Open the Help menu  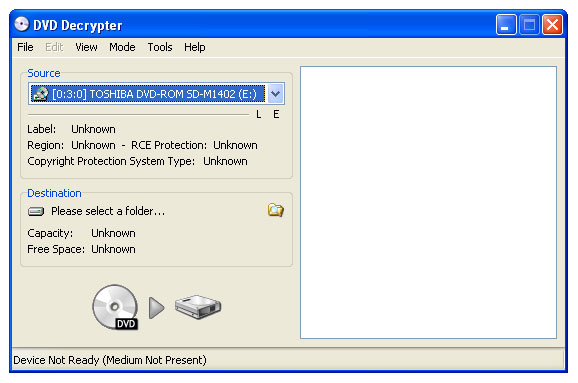click(195, 47)
